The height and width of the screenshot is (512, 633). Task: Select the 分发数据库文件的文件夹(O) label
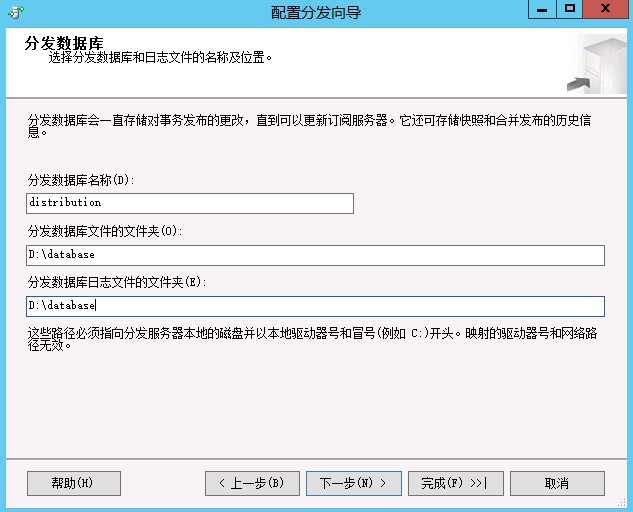tap(103, 232)
